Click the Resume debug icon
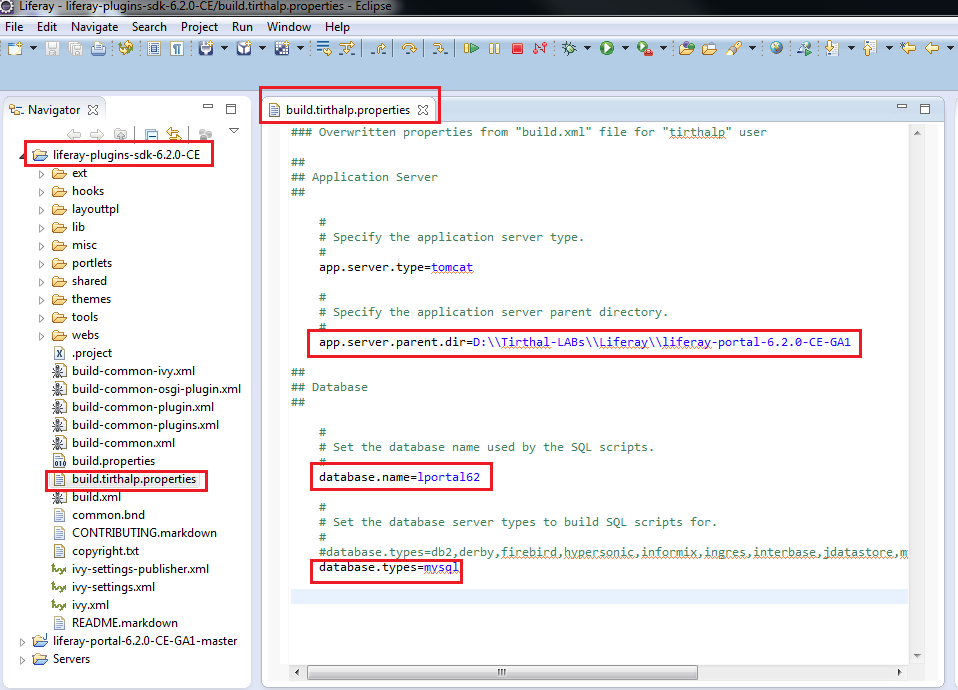 [471, 48]
